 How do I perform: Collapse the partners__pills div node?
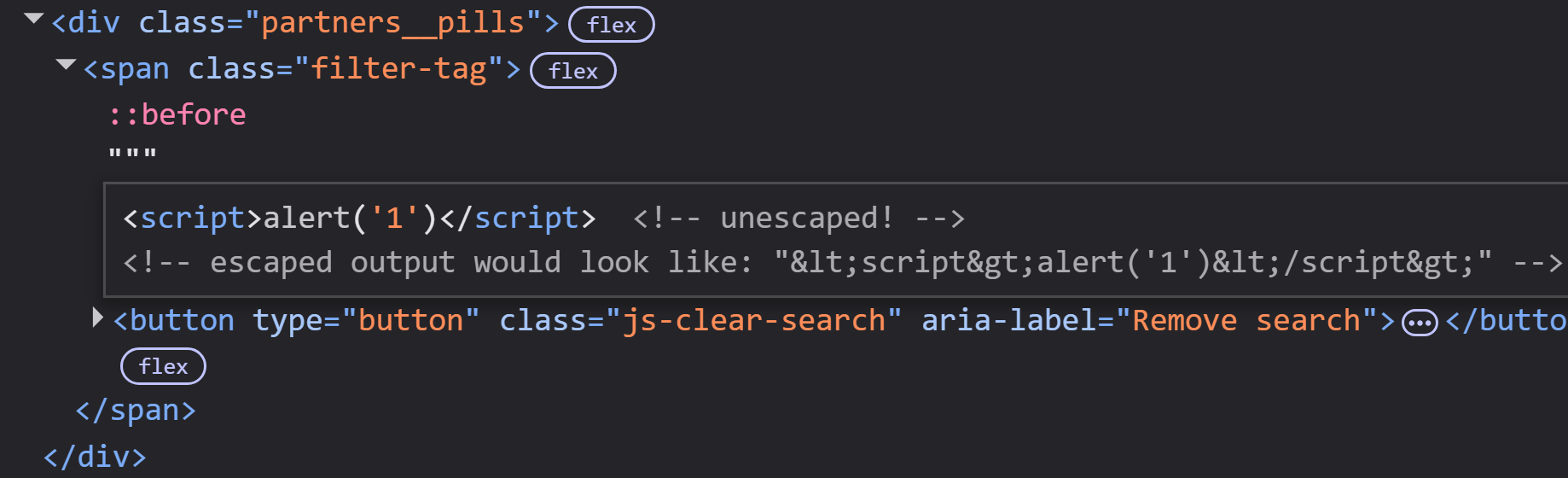coord(34,19)
